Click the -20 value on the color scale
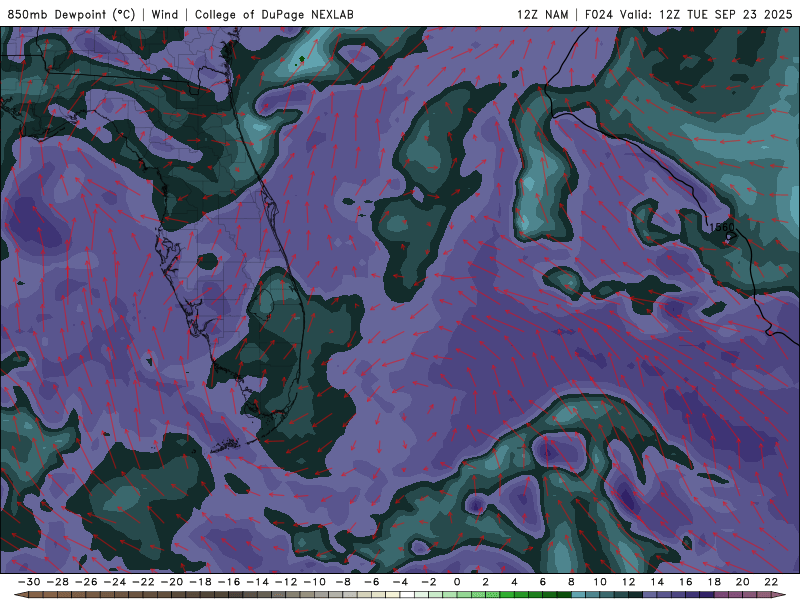Viewport: 800px width, 600px height. [172, 582]
